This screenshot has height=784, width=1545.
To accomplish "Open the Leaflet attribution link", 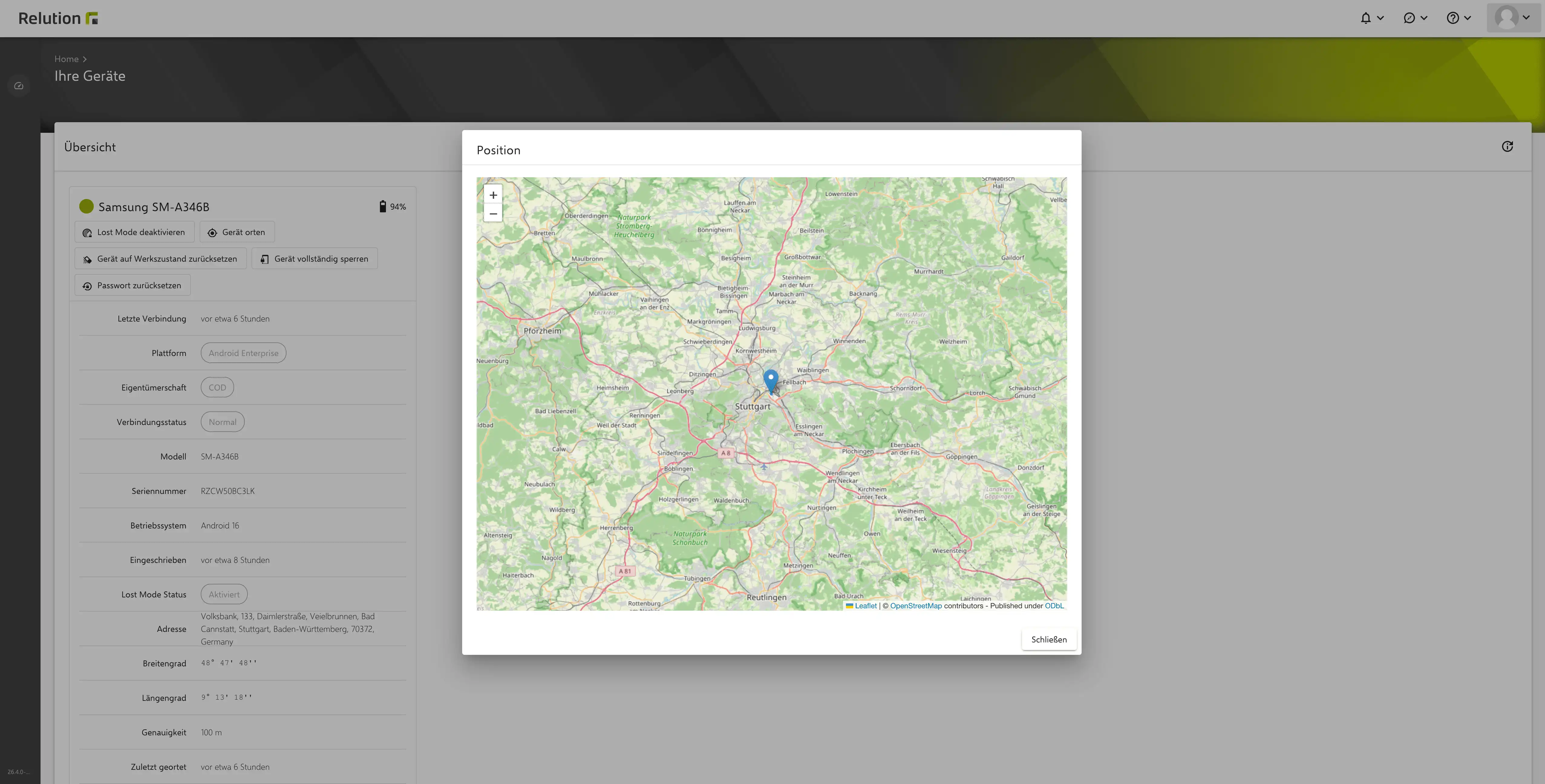I will coord(865,606).
